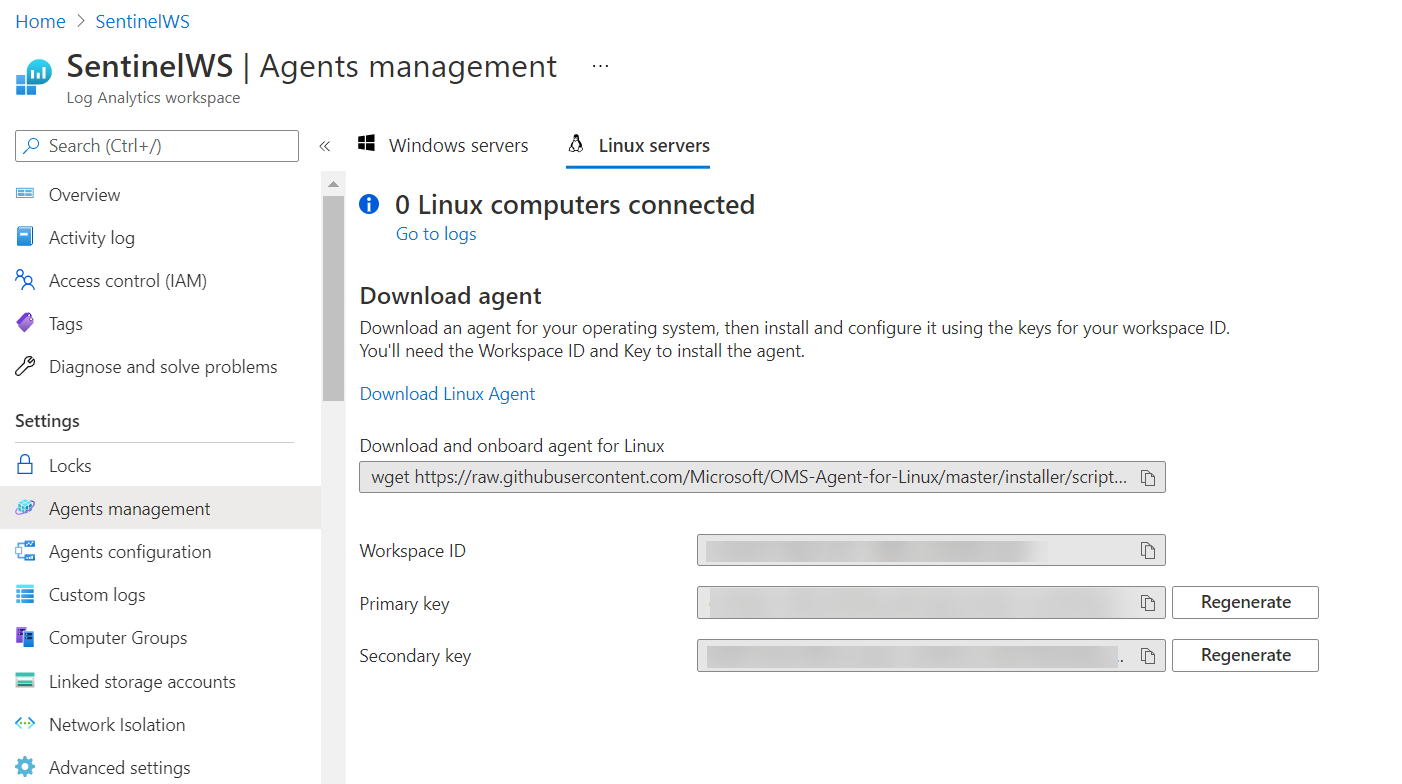Select the Linux servers tab
Image resolution: width=1402 pixels, height=784 pixels.
click(638, 145)
